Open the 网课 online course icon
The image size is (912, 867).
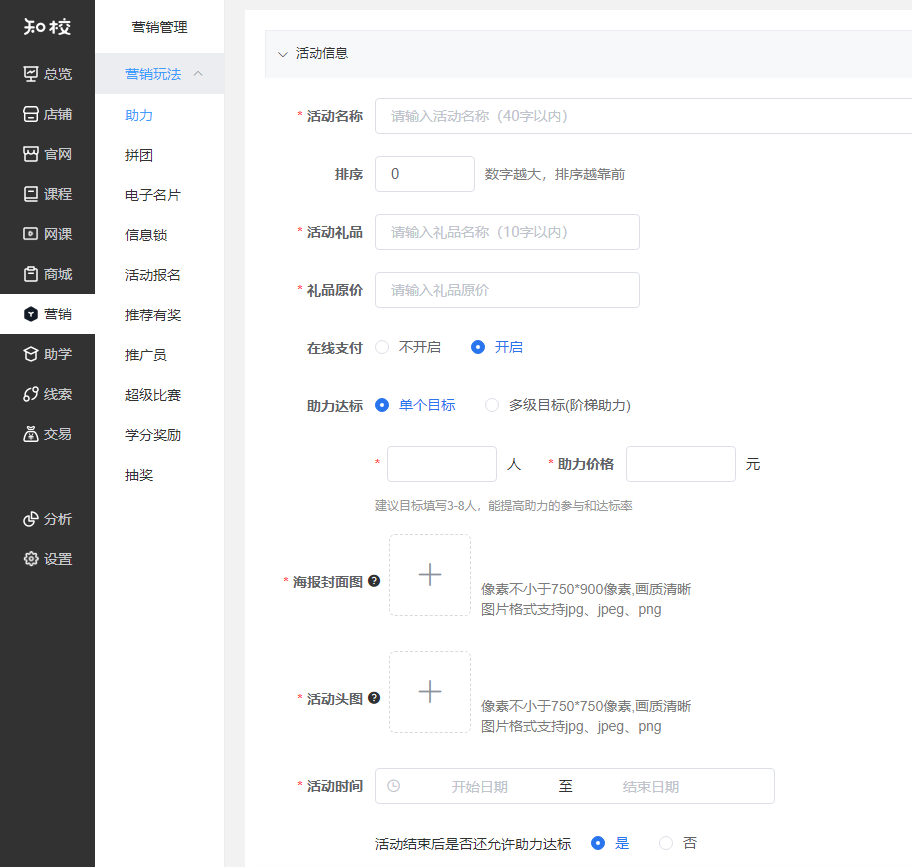coord(31,234)
